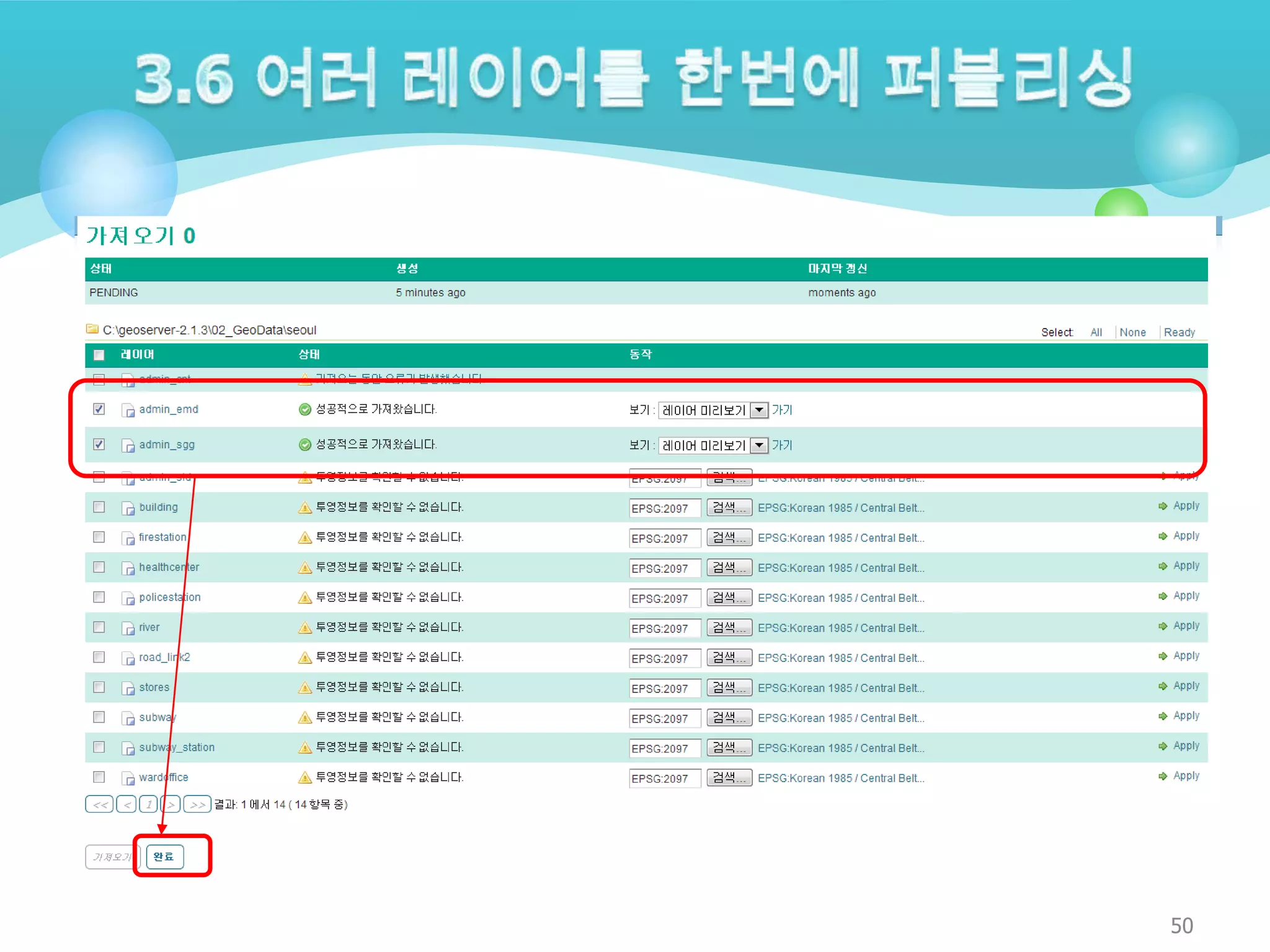Viewport: 1270px width, 952px height.
Task: Click the EPSG:2097 field in the firestation row
Action: point(664,538)
